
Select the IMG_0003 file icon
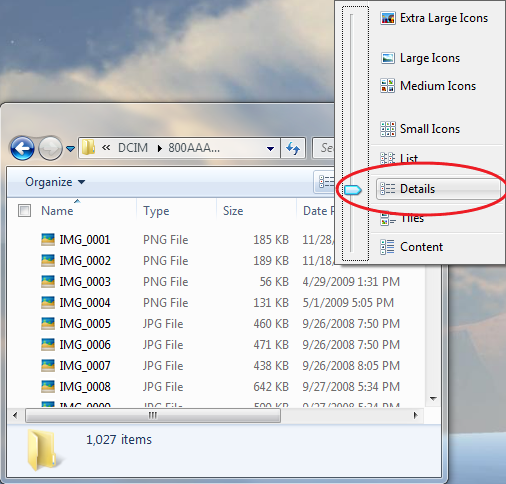(48, 282)
